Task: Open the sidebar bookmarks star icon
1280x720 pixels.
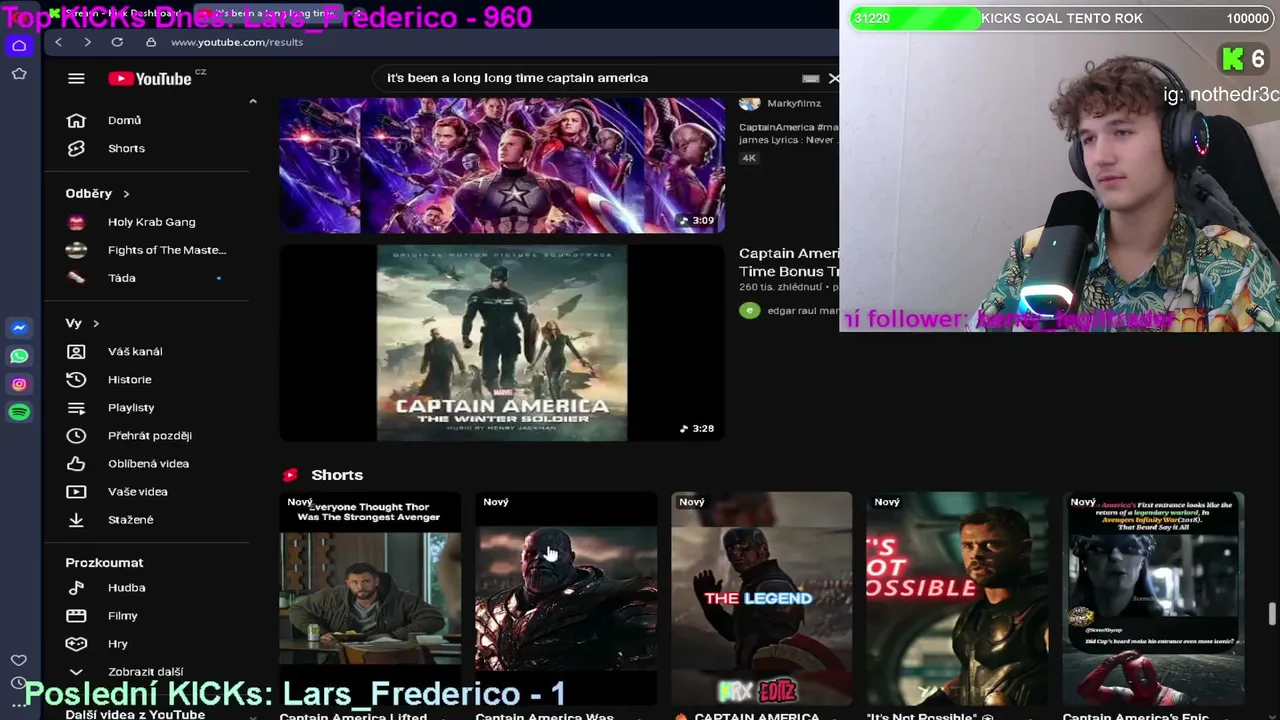Action: point(19,74)
